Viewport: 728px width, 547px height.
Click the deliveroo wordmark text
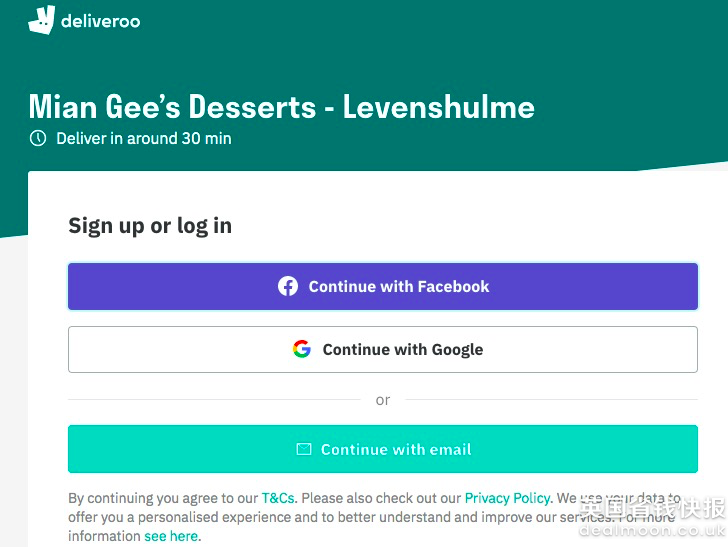pos(100,21)
